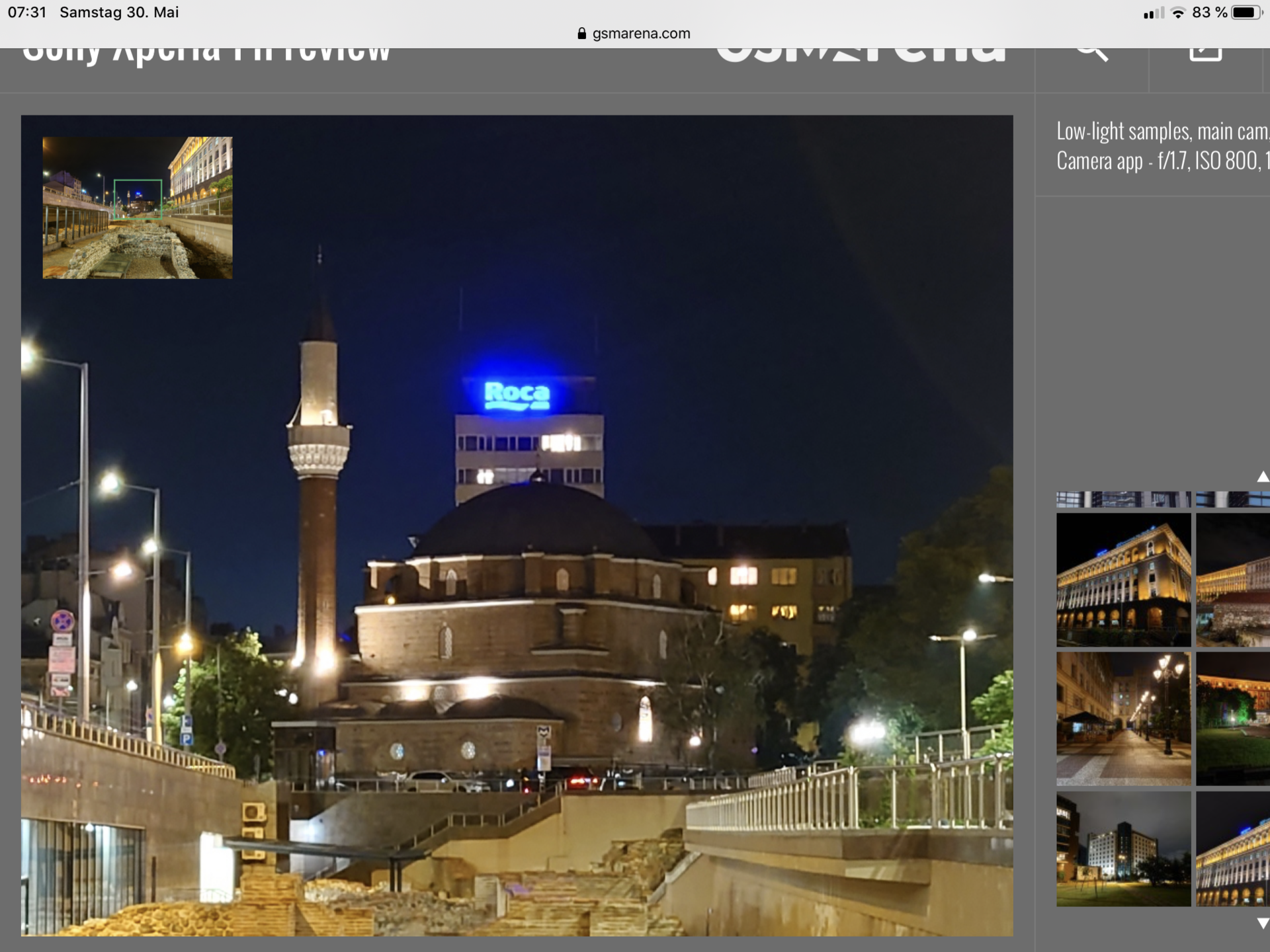The width and height of the screenshot is (1270, 952).
Task: Tap the 'Samstag 30. Mai' date
Action: (119, 13)
